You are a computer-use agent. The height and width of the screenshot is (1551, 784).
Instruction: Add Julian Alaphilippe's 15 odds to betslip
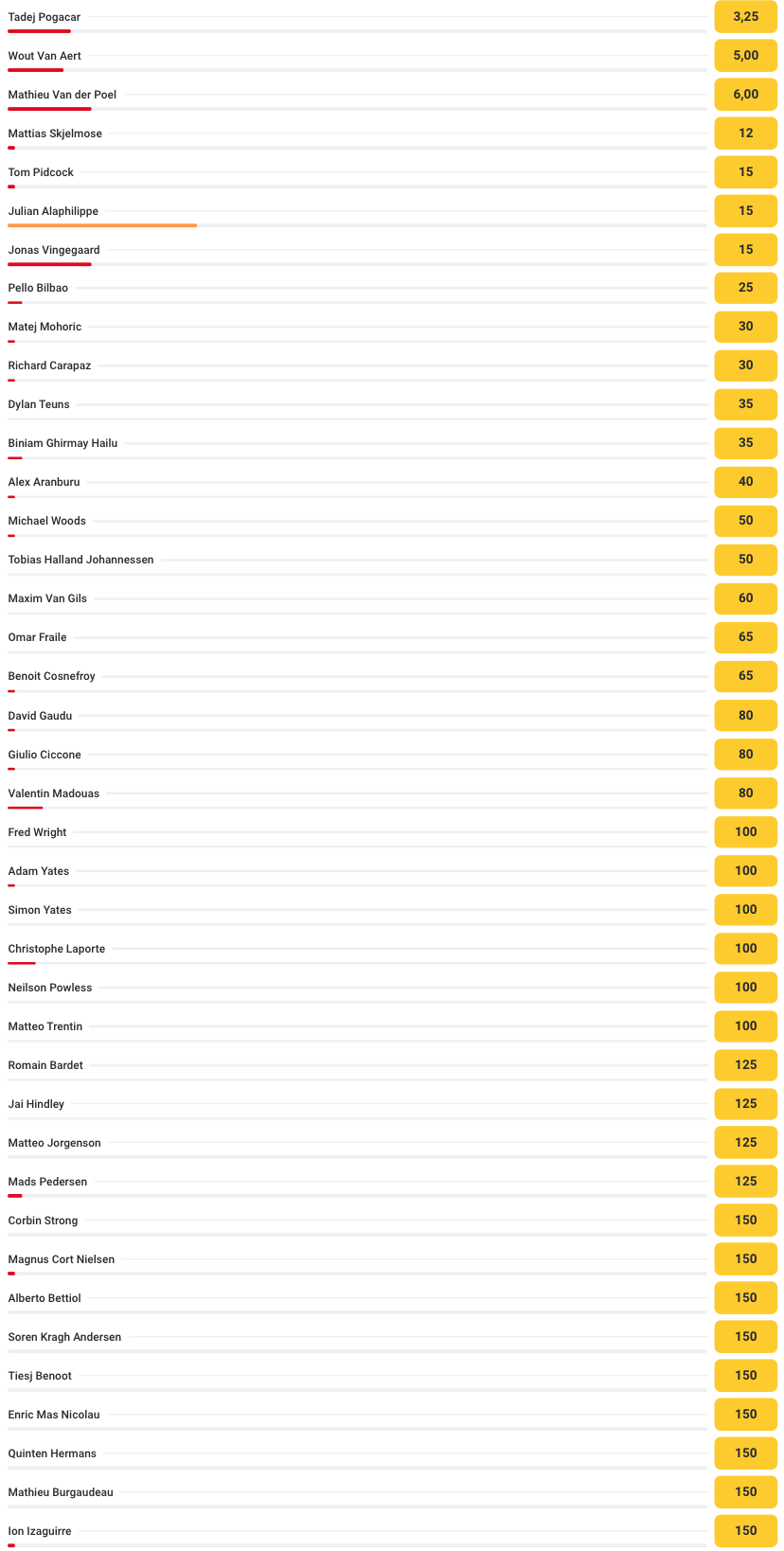point(745,211)
